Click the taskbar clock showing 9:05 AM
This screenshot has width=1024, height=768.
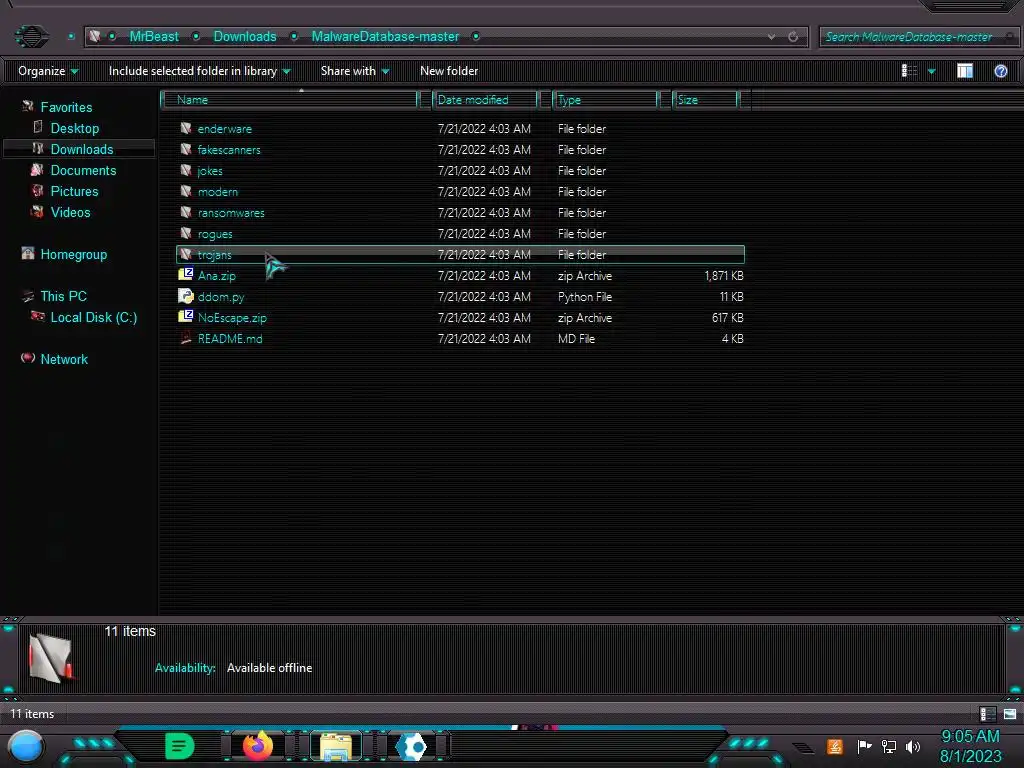970,736
